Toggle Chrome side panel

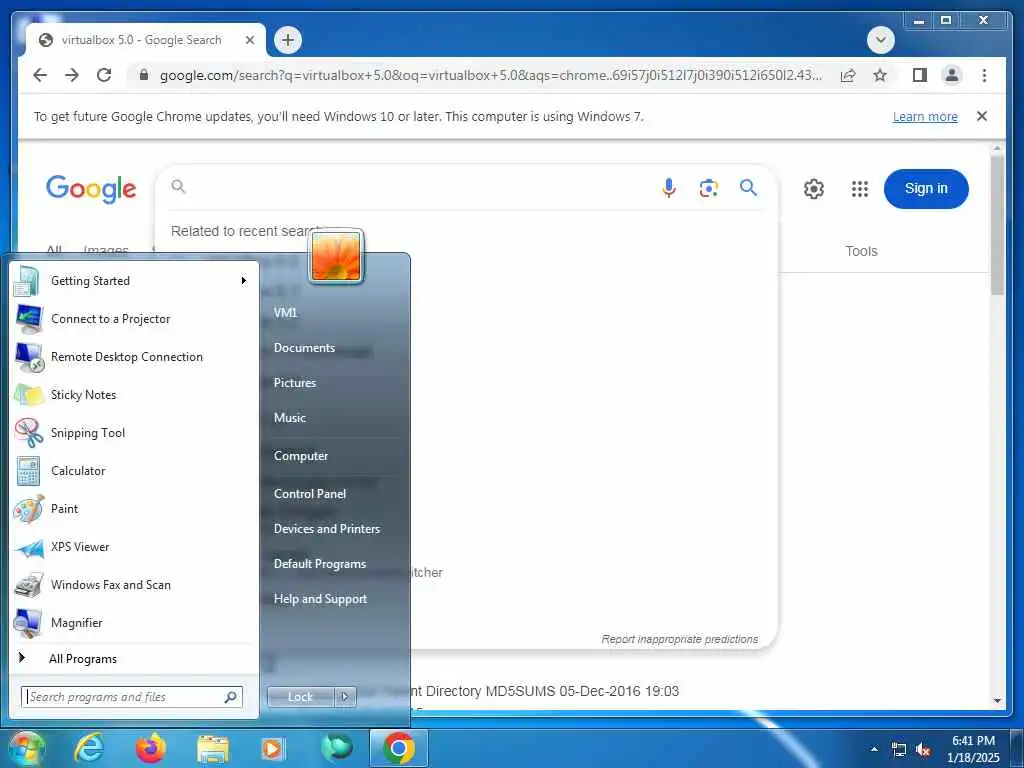[920, 75]
